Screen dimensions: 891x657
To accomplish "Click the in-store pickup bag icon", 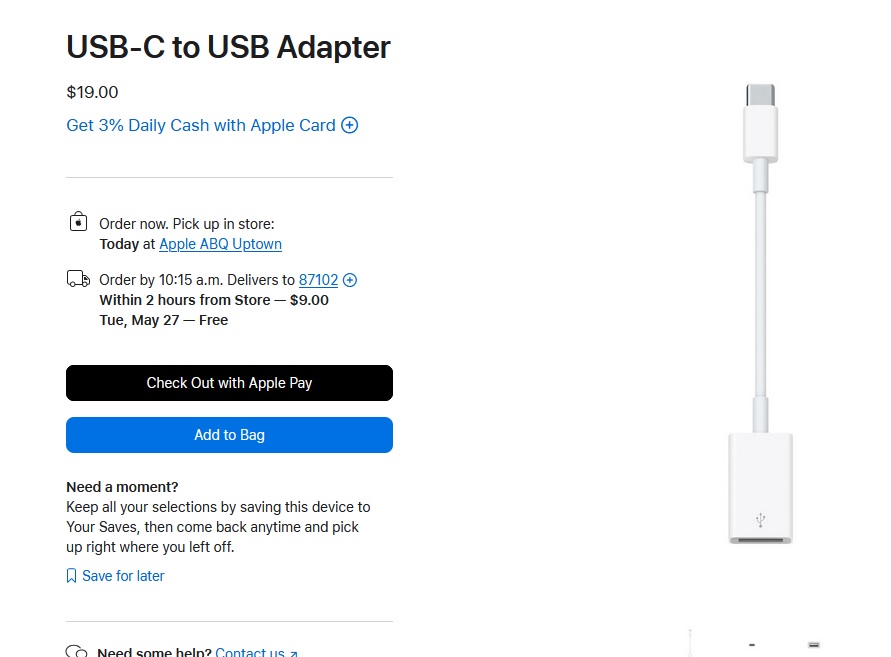I will (x=78, y=222).
